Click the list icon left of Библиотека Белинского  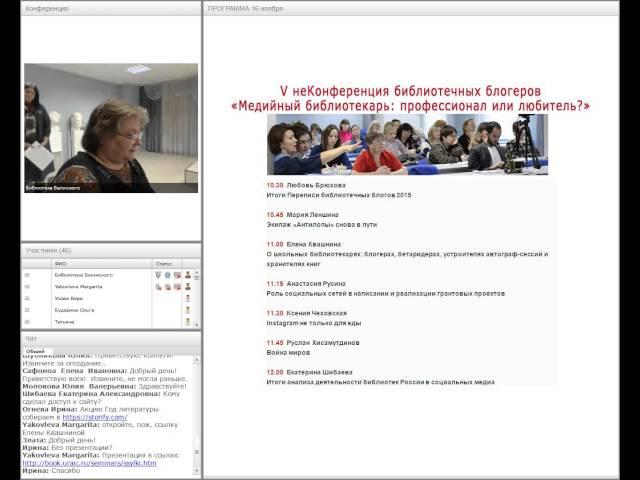pos(27,274)
